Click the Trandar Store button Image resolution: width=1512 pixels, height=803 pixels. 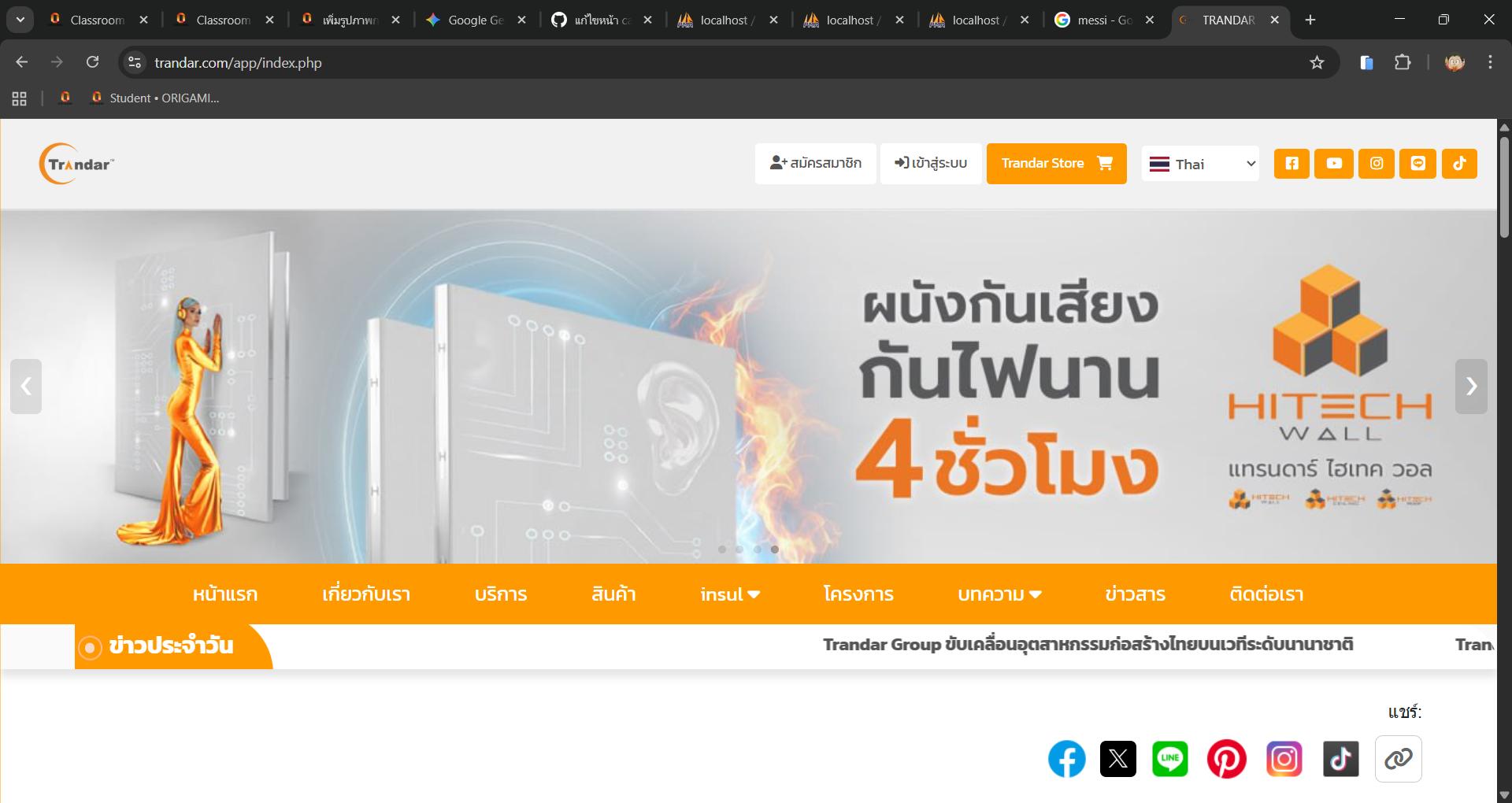(x=1056, y=164)
